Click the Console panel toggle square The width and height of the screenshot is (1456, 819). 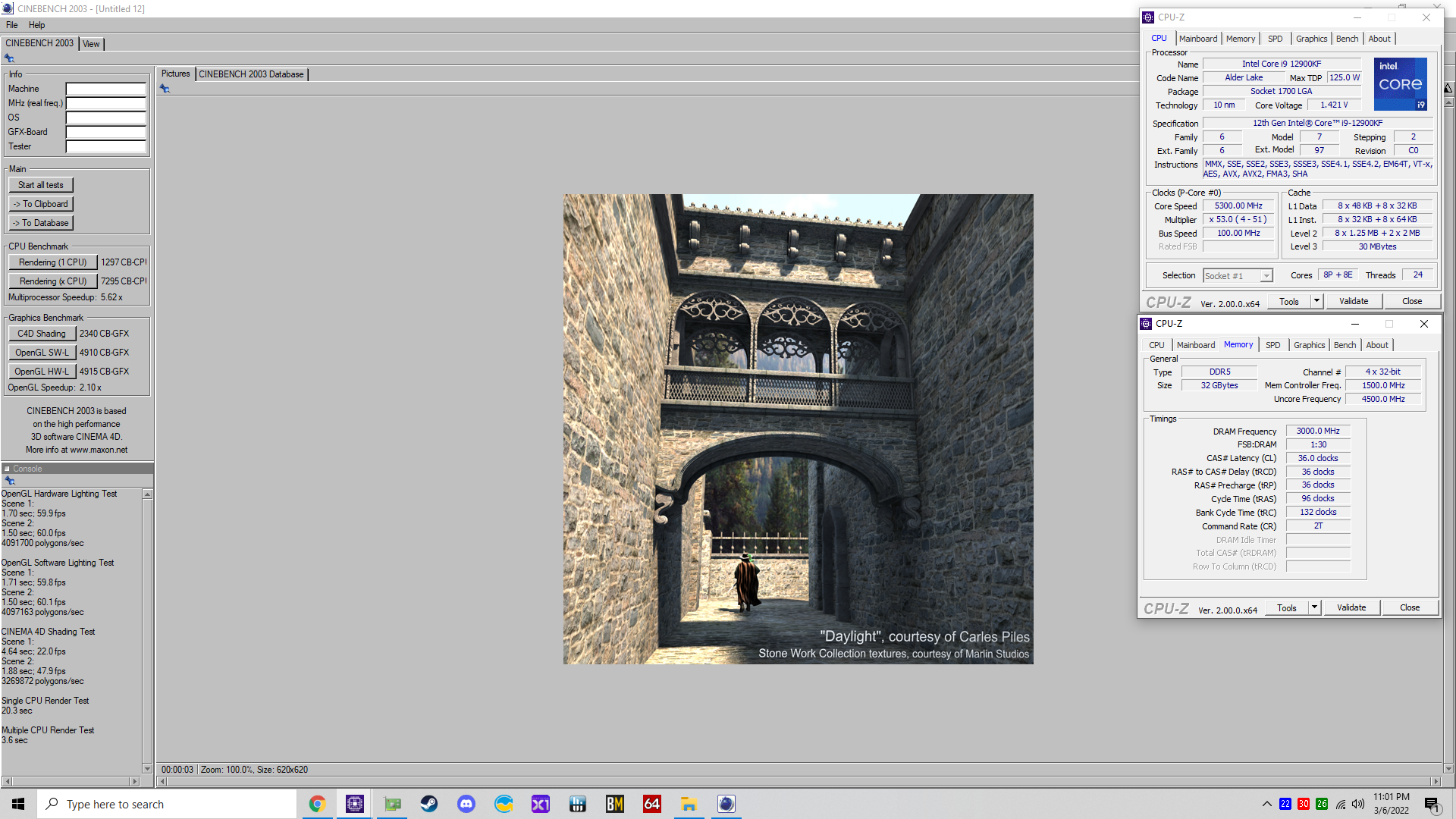(7, 469)
